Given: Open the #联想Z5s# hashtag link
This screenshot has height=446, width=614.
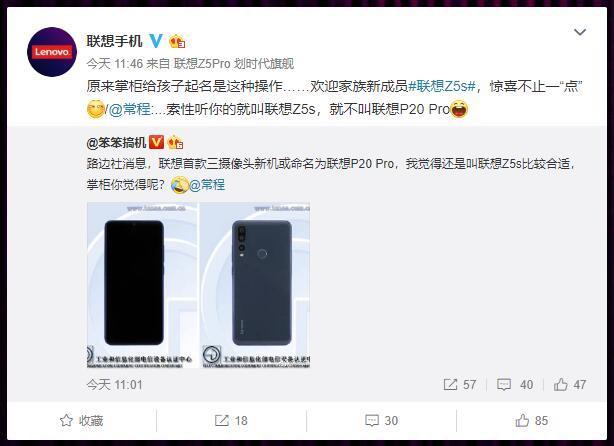Looking at the screenshot, I should pyautogui.click(x=442, y=86).
